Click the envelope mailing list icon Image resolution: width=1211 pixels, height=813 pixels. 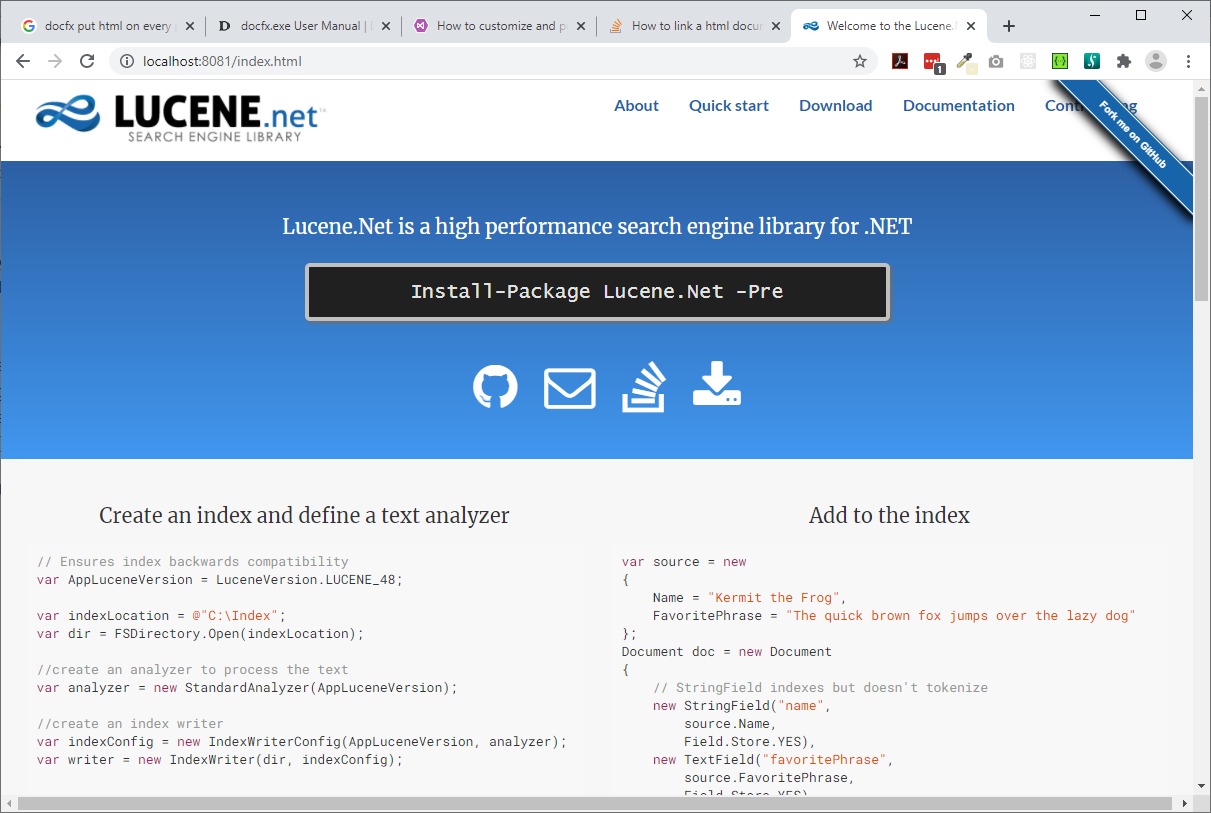tap(570, 389)
